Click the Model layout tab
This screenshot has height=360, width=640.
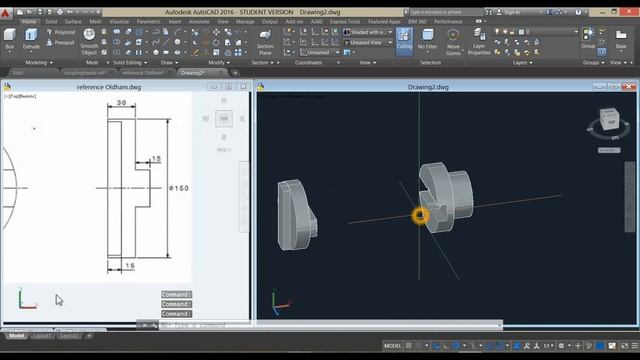click(x=16, y=336)
